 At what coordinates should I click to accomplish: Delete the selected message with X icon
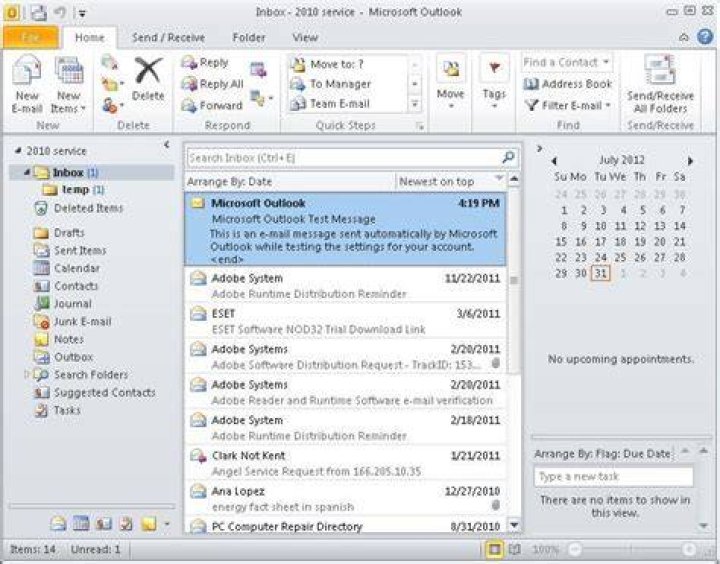tap(148, 79)
